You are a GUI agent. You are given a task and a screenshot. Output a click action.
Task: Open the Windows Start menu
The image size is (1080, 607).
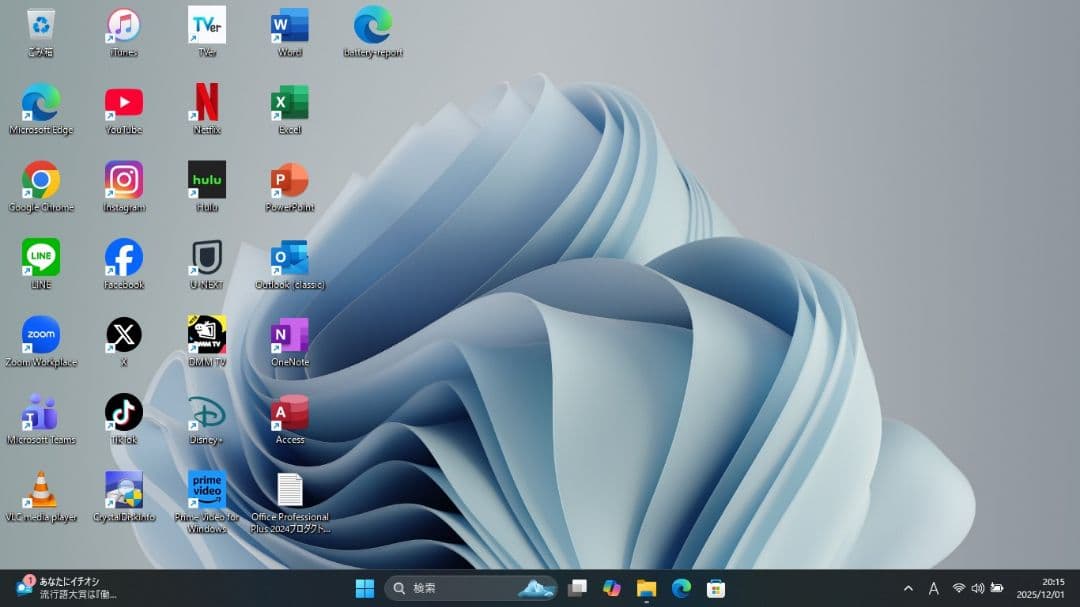365,588
